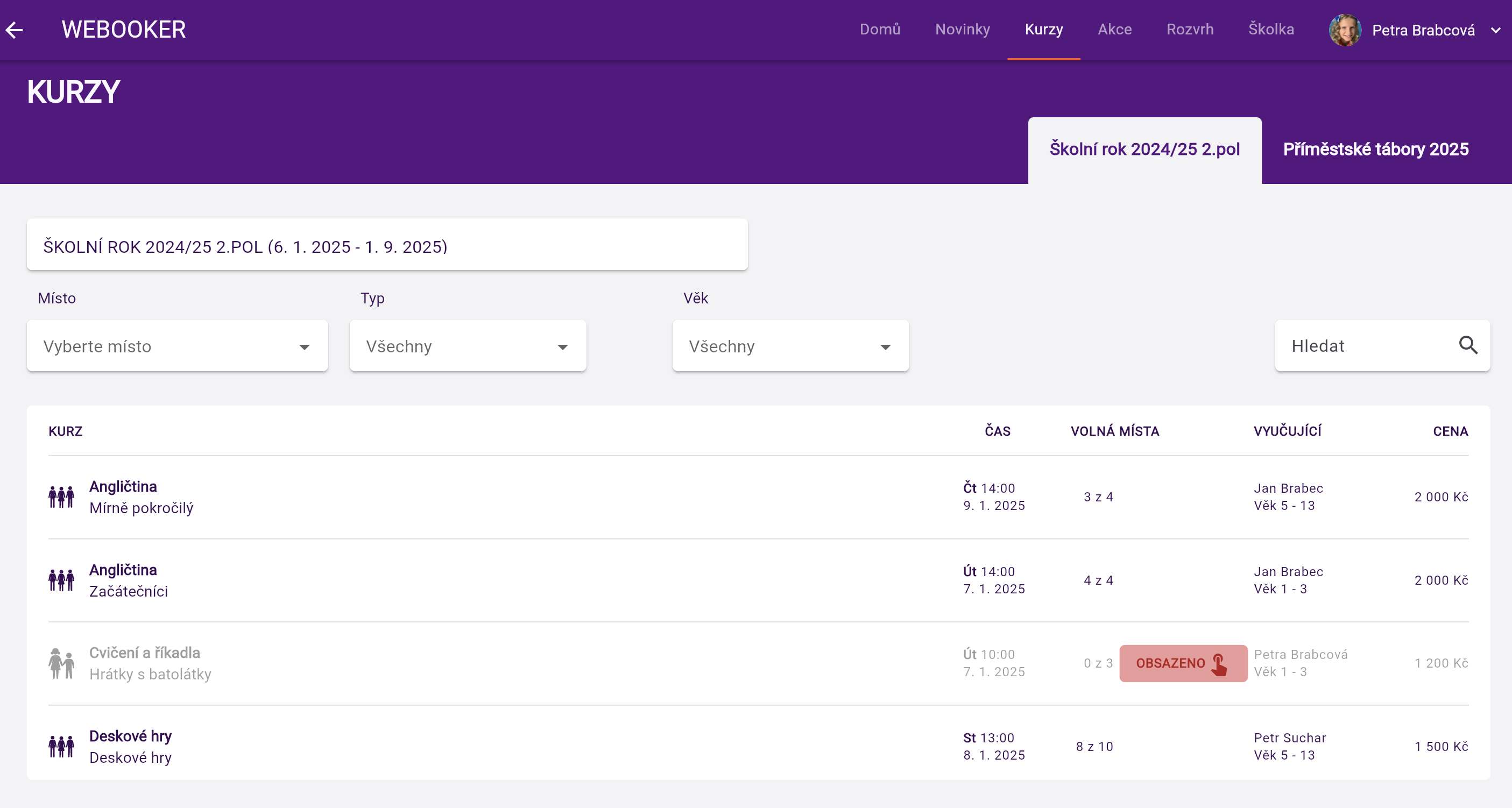
Task: Click group icon of Angličtina Začátečníci
Action: (x=61, y=580)
